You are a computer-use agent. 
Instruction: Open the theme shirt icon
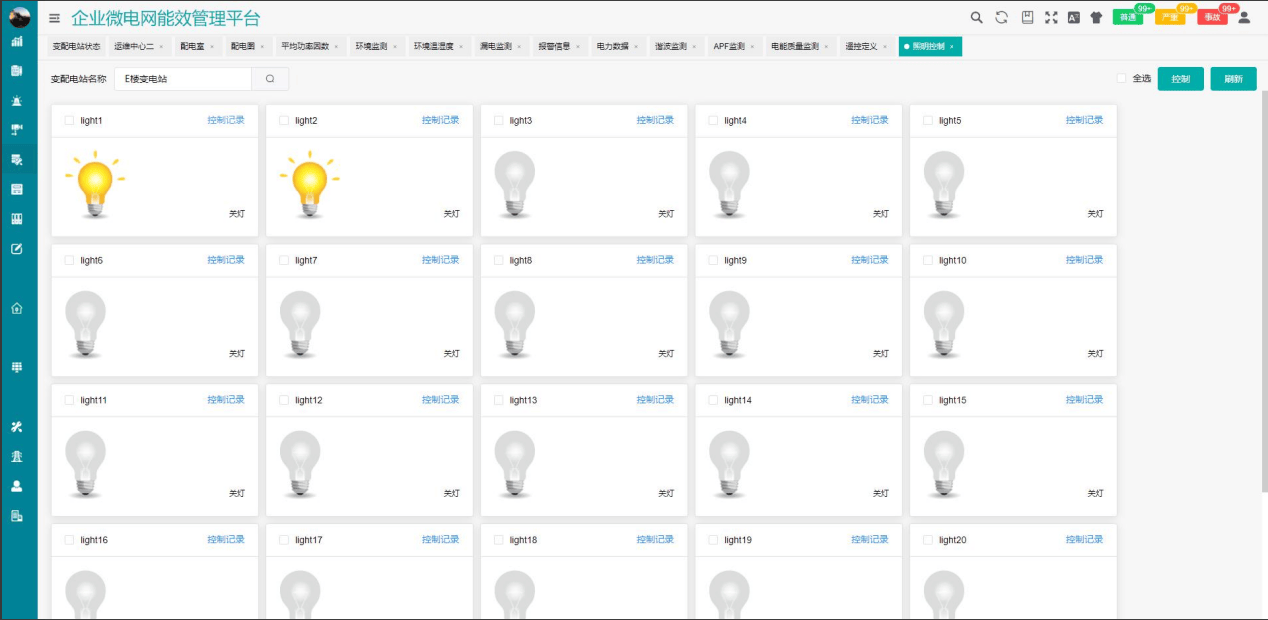pyautogui.click(x=1096, y=17)
